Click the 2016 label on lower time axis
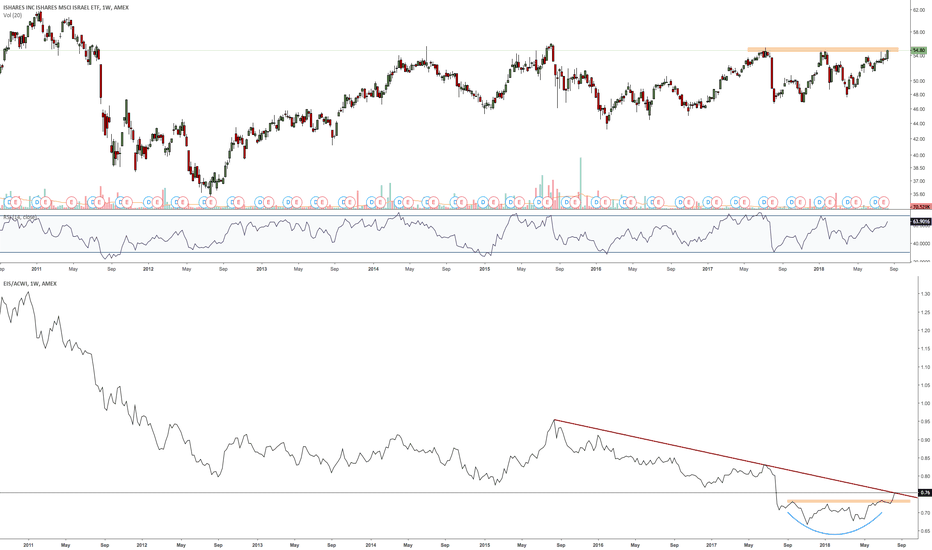 (598, 545)
